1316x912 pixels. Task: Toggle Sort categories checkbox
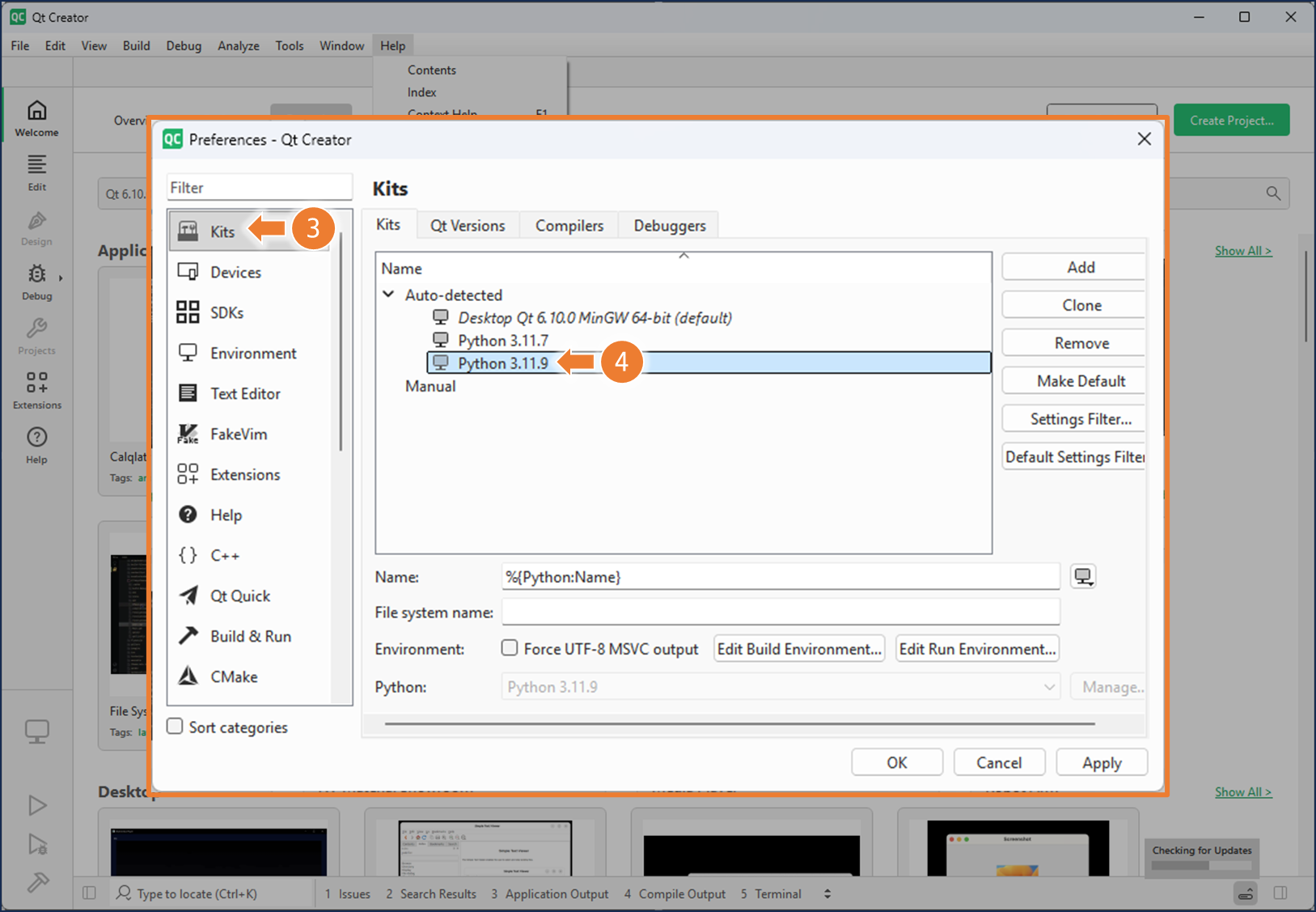[x=175, y=726]
